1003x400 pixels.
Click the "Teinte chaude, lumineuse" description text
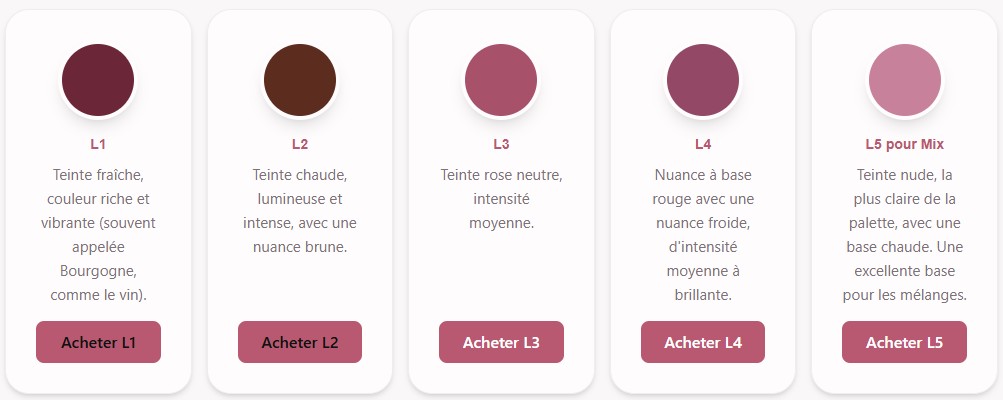click(300, 211)
